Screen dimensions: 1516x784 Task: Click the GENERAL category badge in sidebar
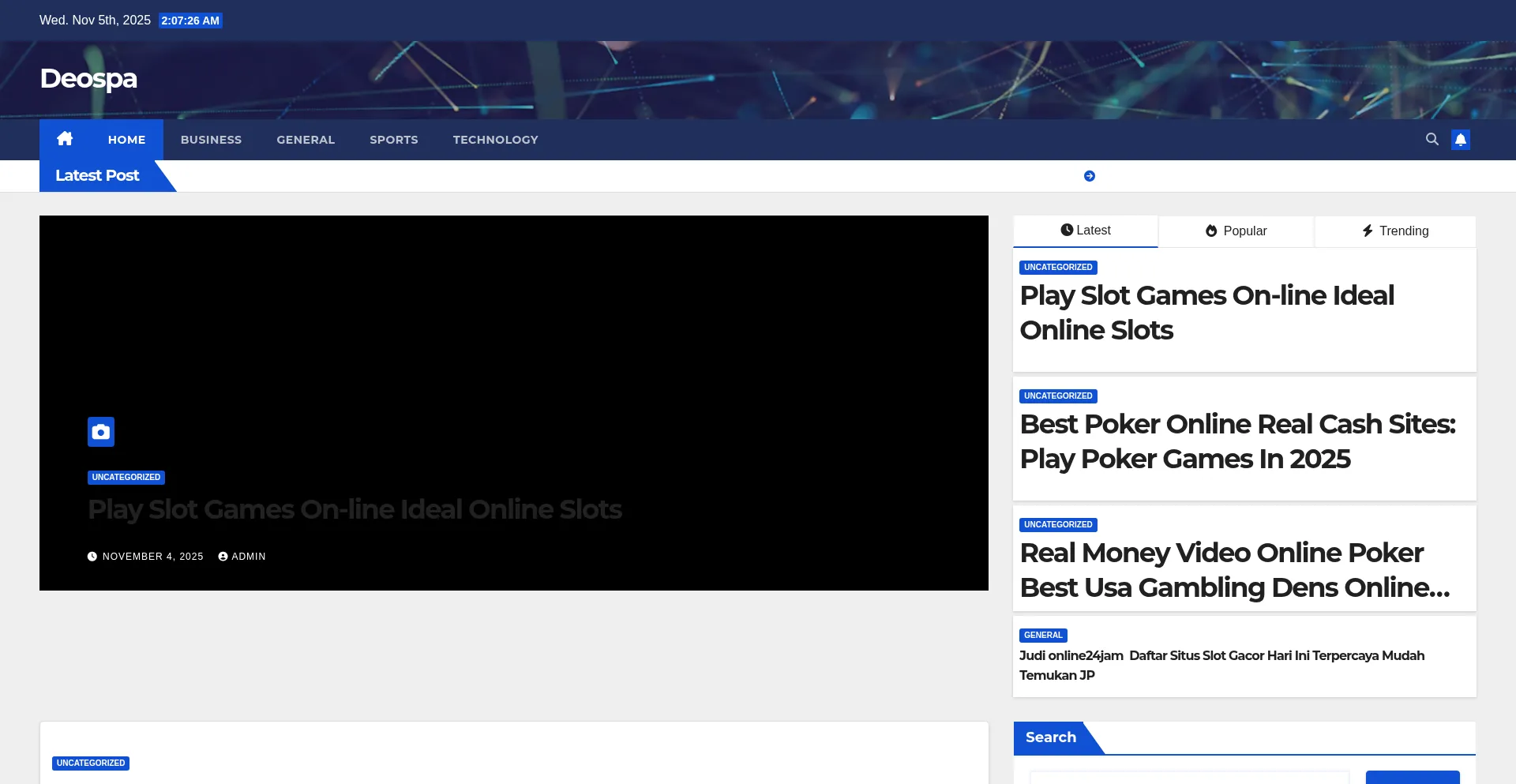click(x=1042, y=636)
